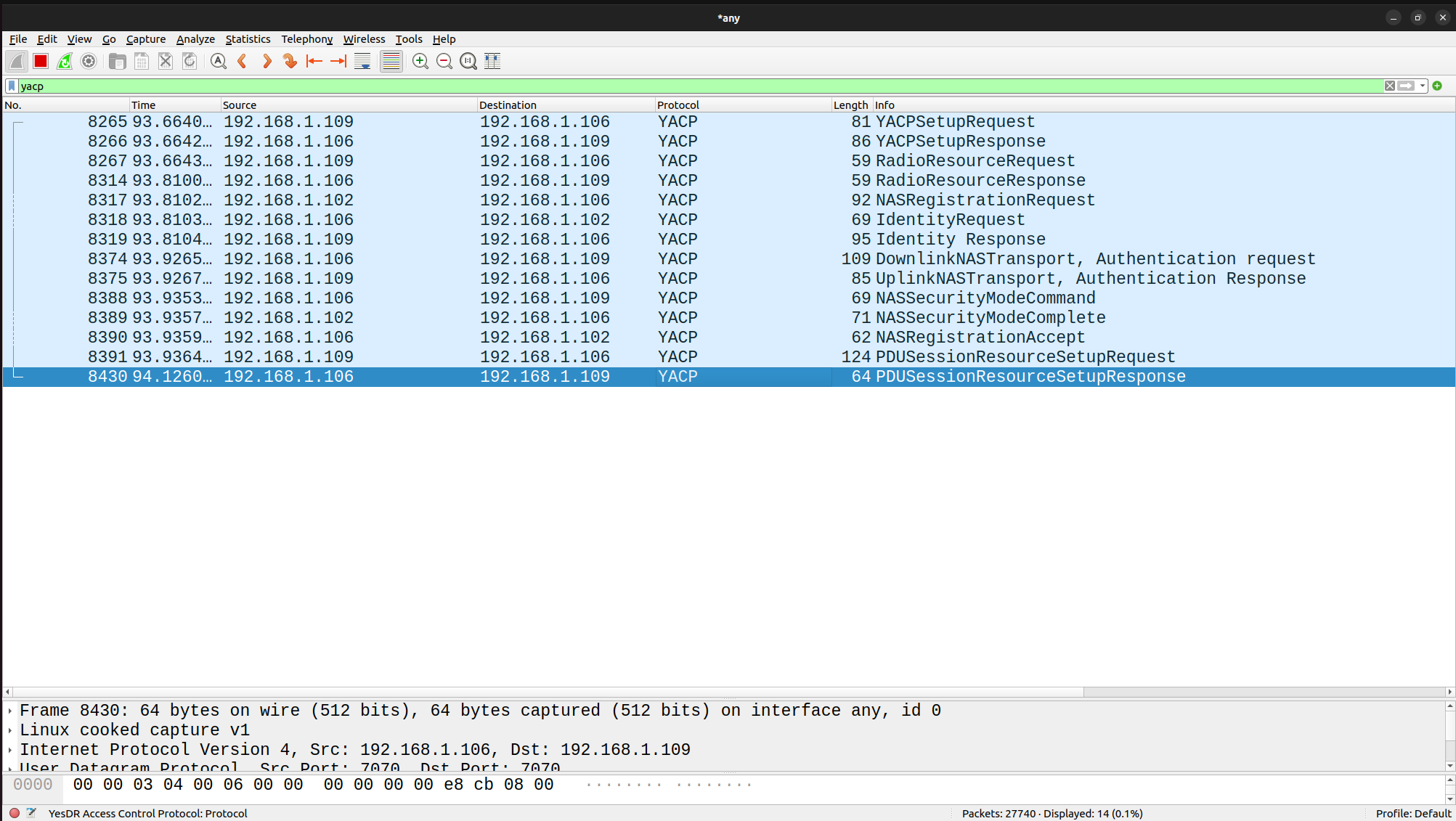Screen dimensions: 1456x821
Task: Sort by the Info column header
Action: pyautogui.click(x=1163, y=105)
